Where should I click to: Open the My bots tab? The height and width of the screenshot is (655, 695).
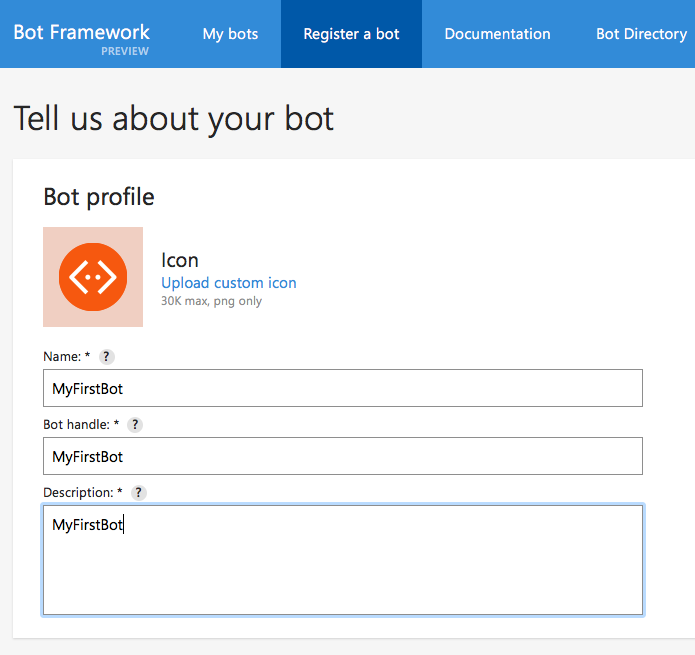(230, 34)
